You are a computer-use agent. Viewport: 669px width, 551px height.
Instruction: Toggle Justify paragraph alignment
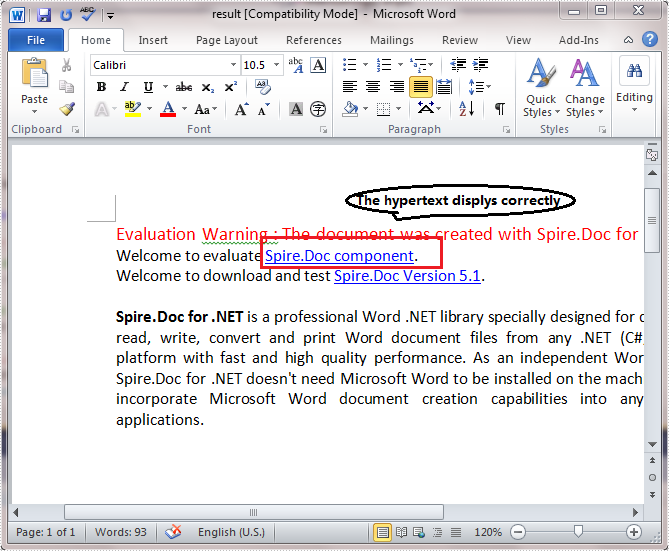click(421, 87)
